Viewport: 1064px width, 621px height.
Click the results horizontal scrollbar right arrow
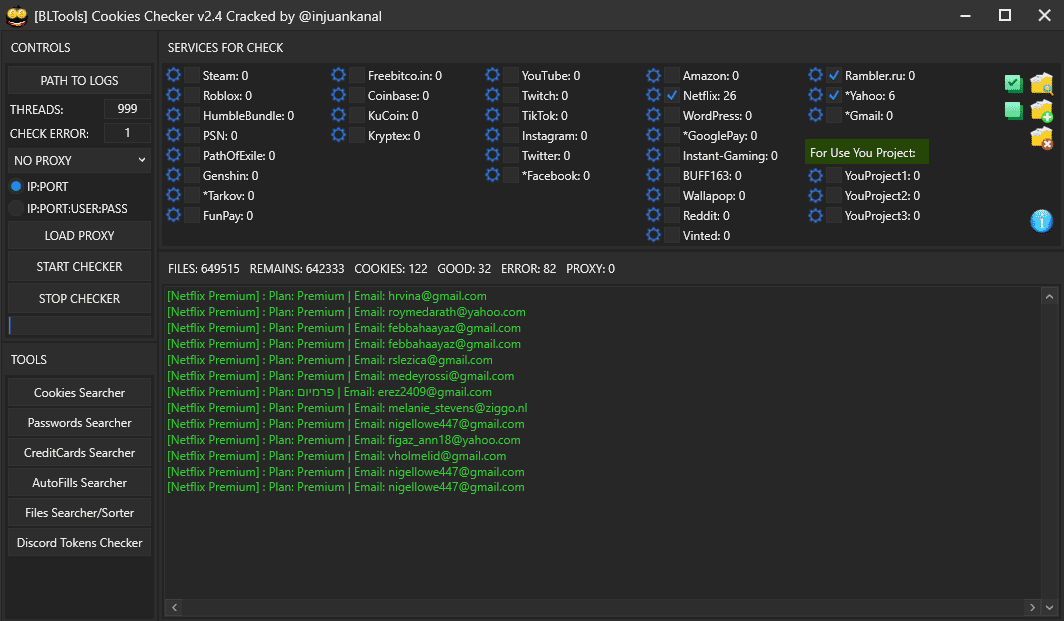pos(1031,607)
